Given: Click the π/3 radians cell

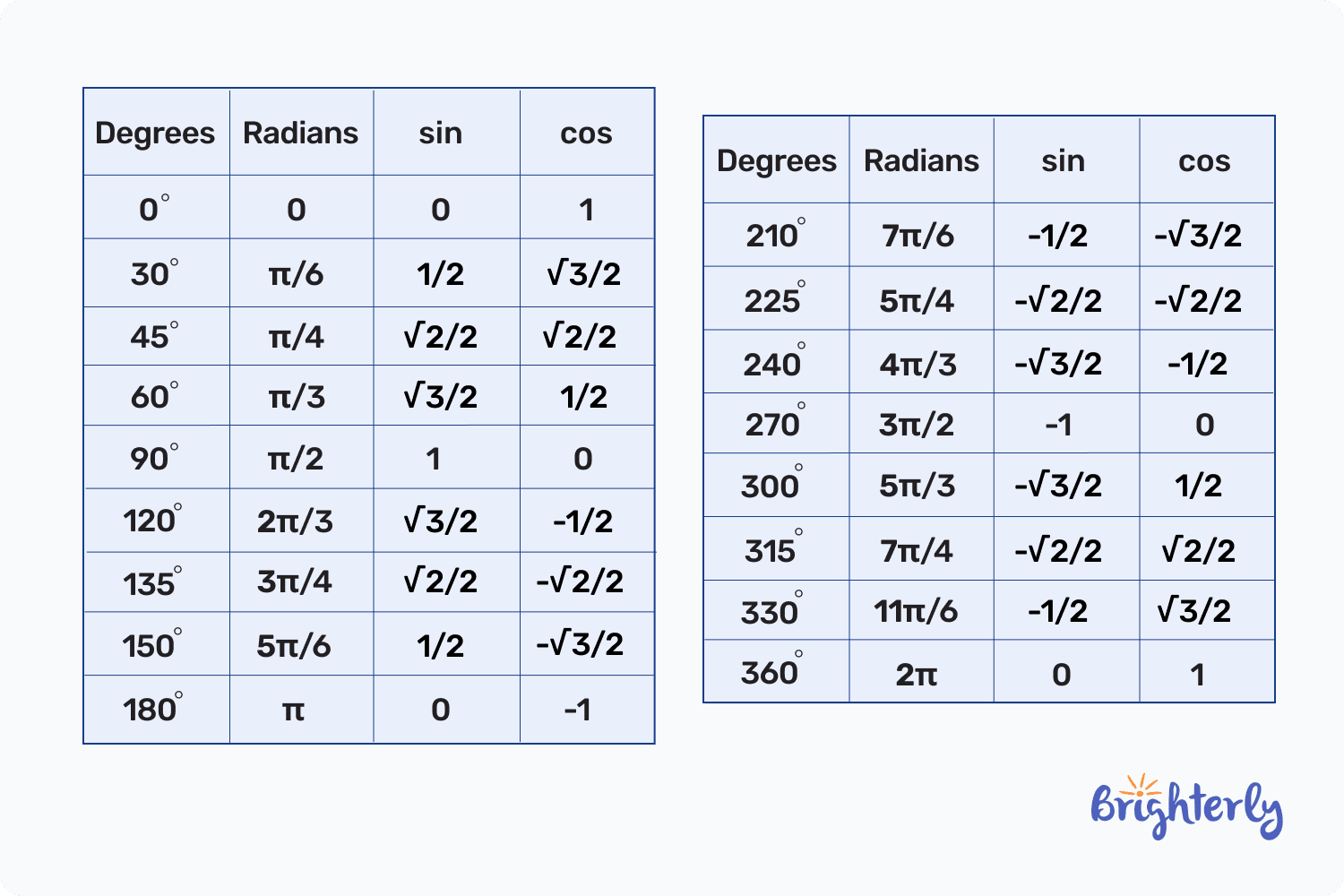Looking at the screenshot, I should [x=296, y=396].
